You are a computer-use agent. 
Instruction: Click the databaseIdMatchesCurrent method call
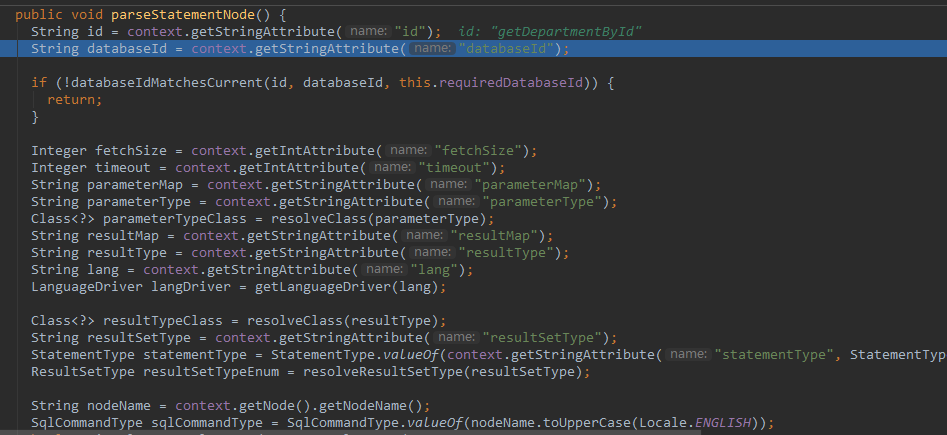[167, 83]
